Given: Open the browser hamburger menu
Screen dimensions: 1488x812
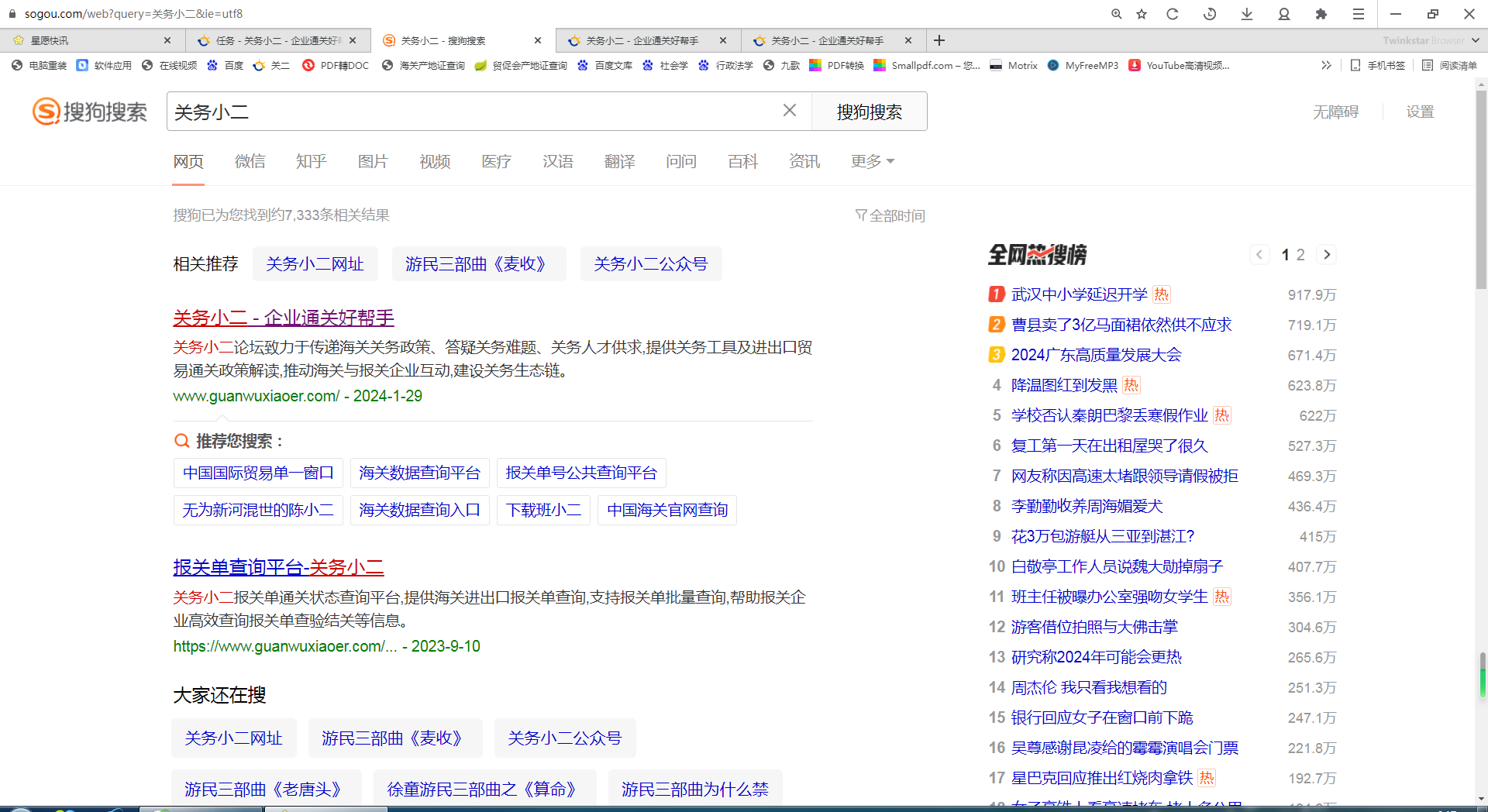Looking at the screenshot, I should click(x=1359, y=14).
